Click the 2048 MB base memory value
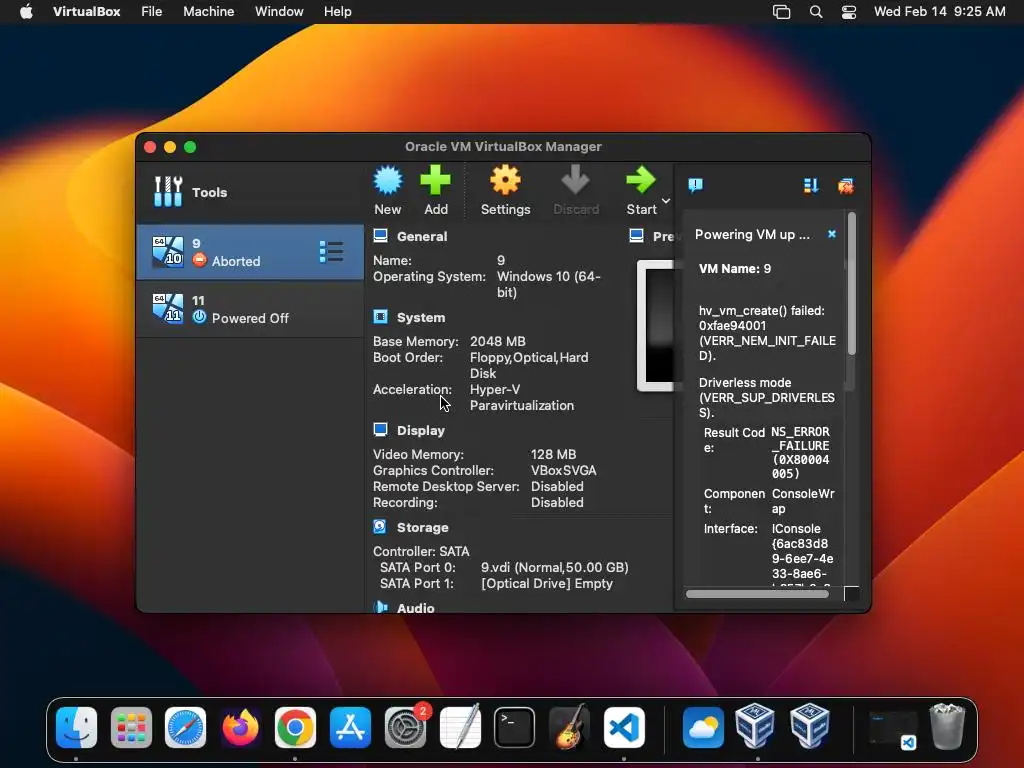Viewport: 1024px width, 768px height. click(498, 342)
